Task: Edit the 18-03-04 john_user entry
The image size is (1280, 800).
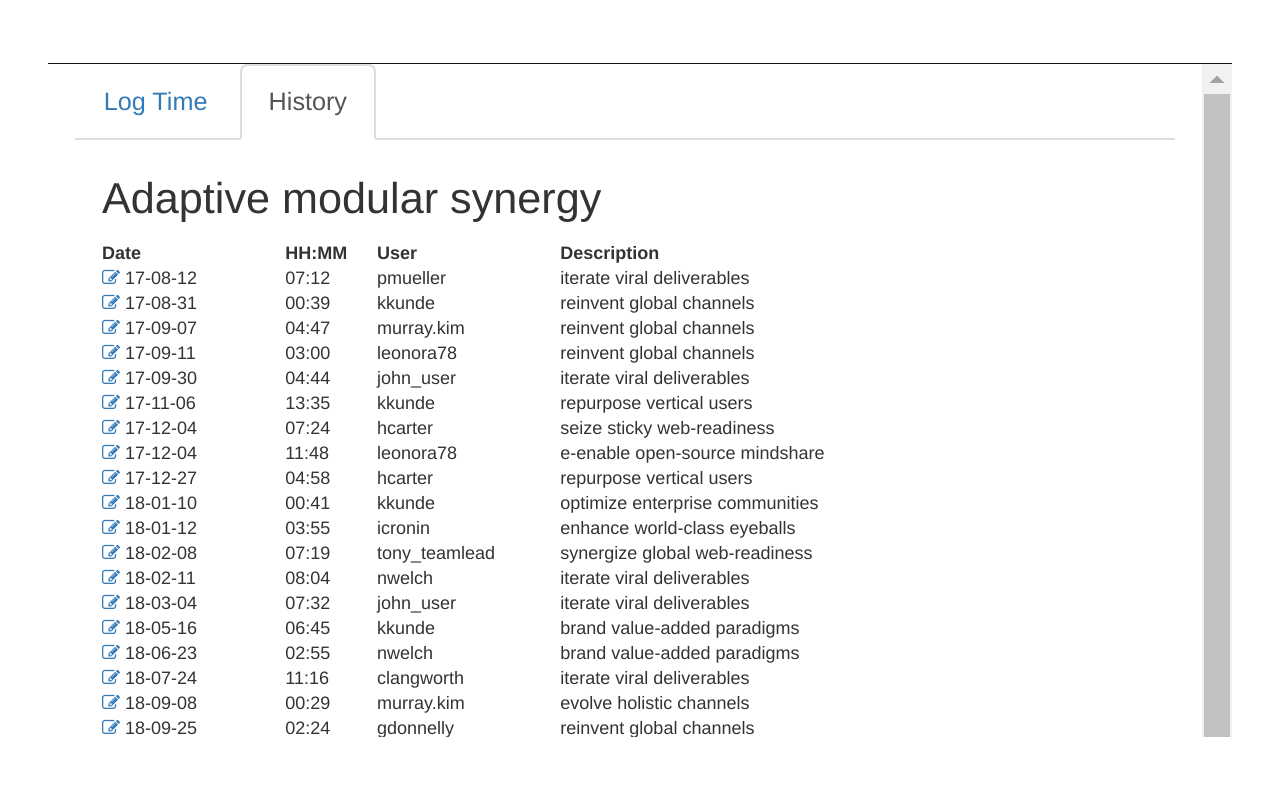Action: 111,603
